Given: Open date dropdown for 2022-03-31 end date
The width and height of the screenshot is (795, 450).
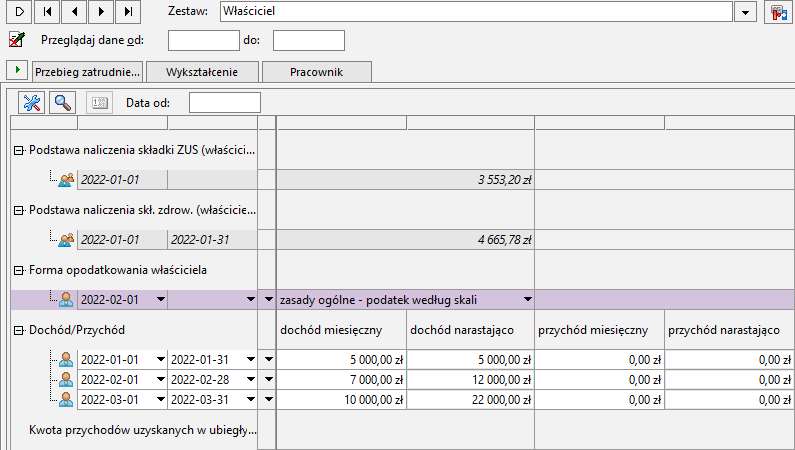Looking at the screenshot, I should click(x=250, y=399).
